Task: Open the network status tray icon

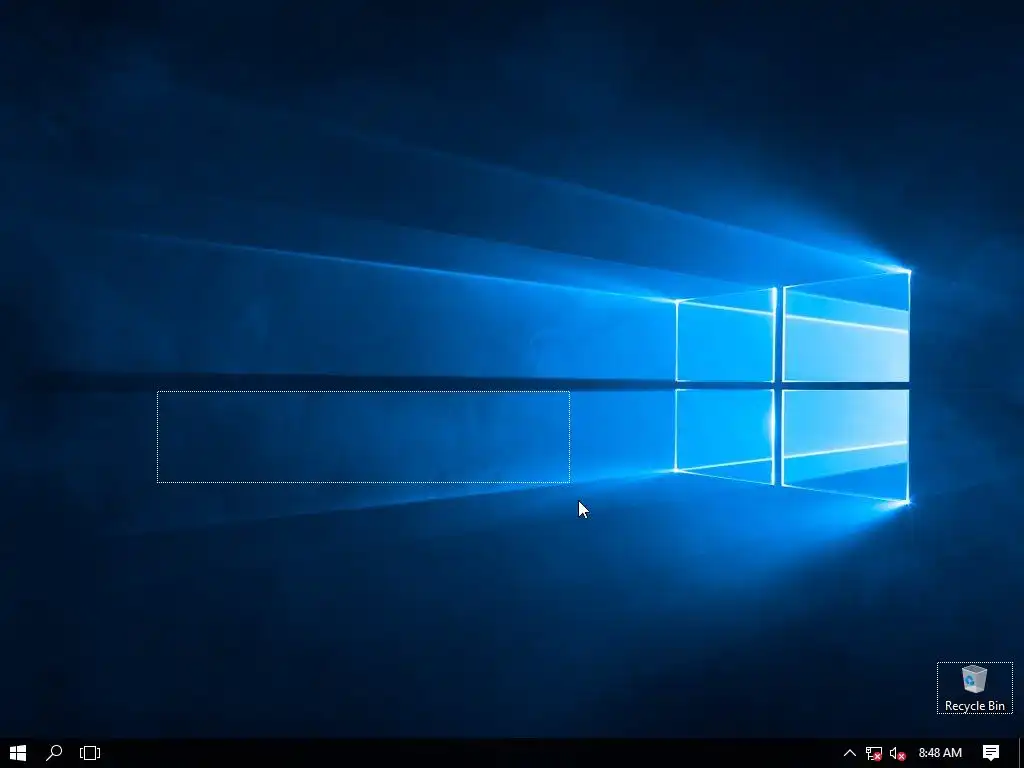Action: (x=874, y=754)
